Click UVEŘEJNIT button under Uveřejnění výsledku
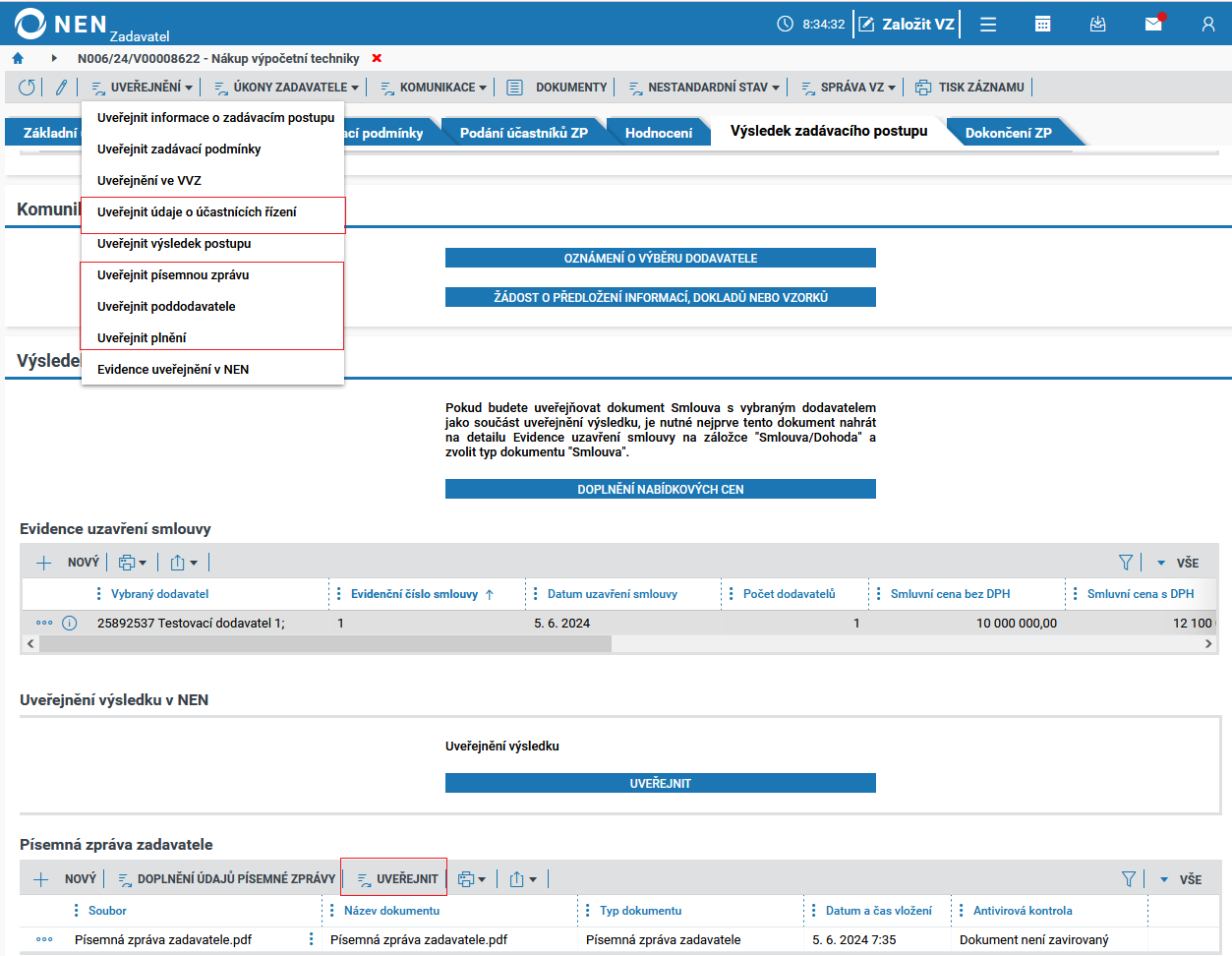Viewport: 1232px width, 956px height. point(661,783)
